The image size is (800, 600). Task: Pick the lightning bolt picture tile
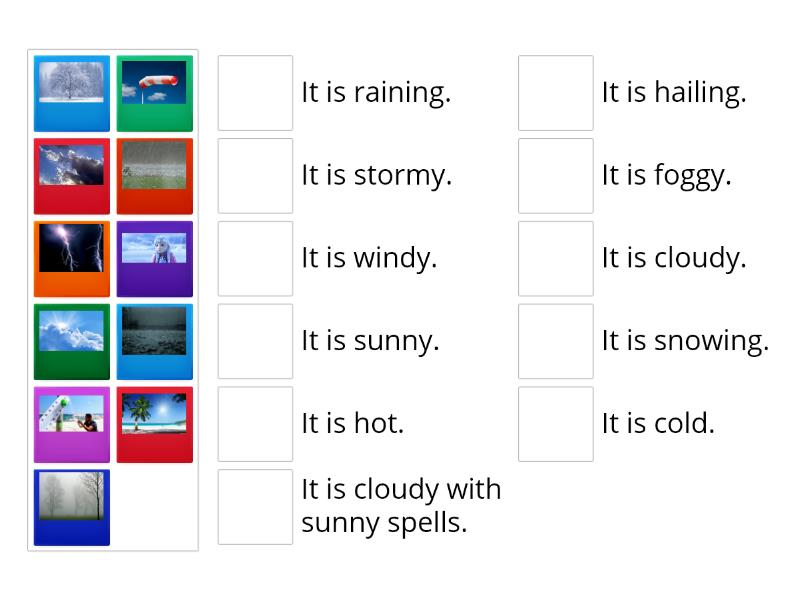click(72, 259)
